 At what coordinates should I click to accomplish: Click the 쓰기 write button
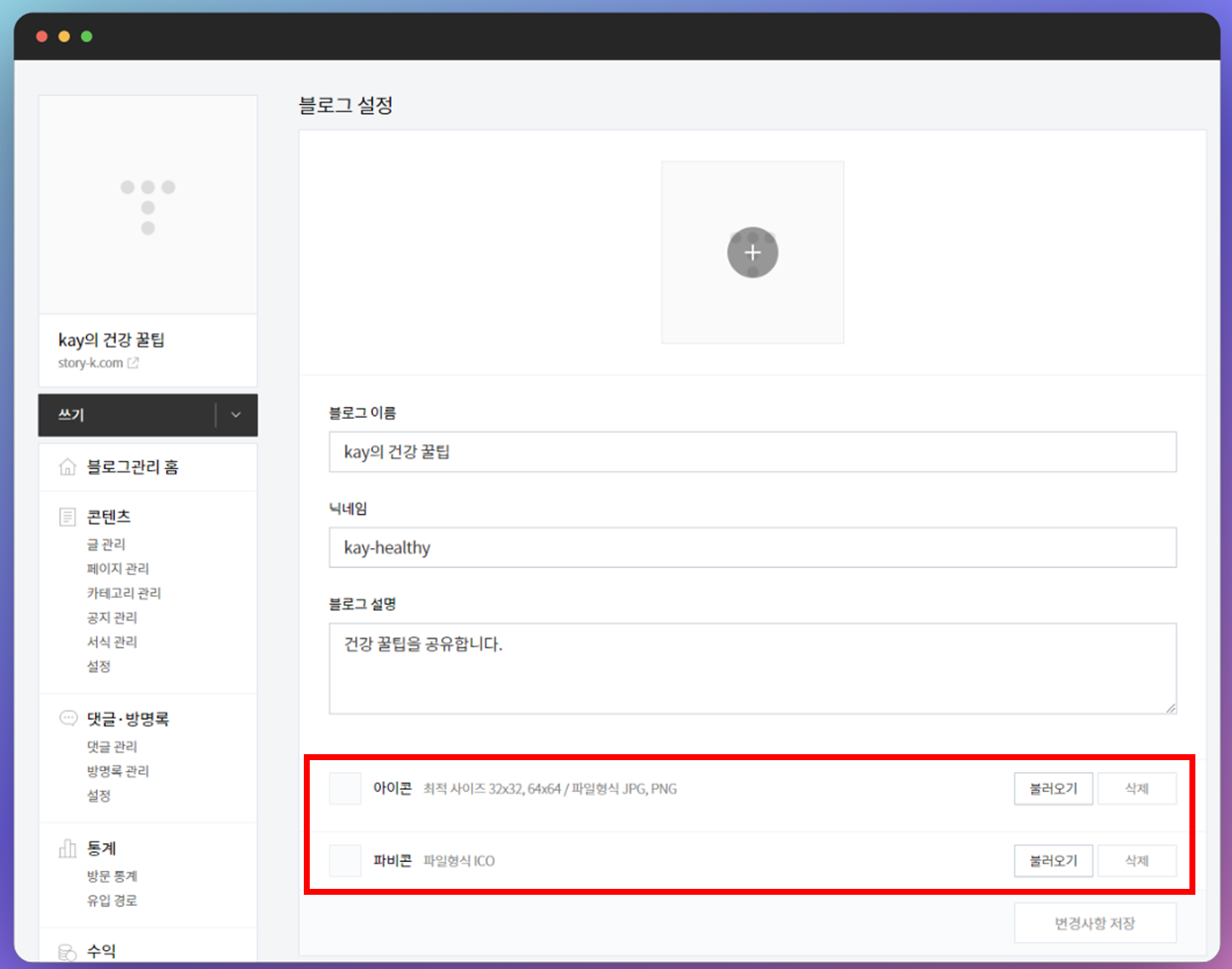127,415
